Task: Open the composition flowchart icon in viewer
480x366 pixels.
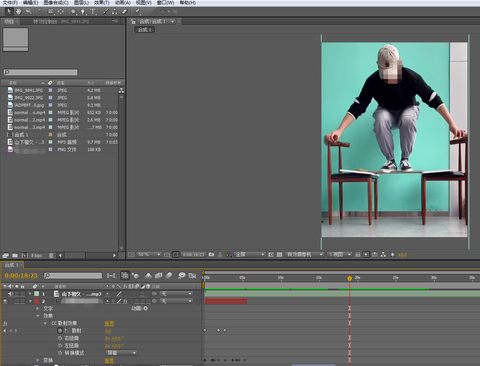Action: tap(383, 255)
